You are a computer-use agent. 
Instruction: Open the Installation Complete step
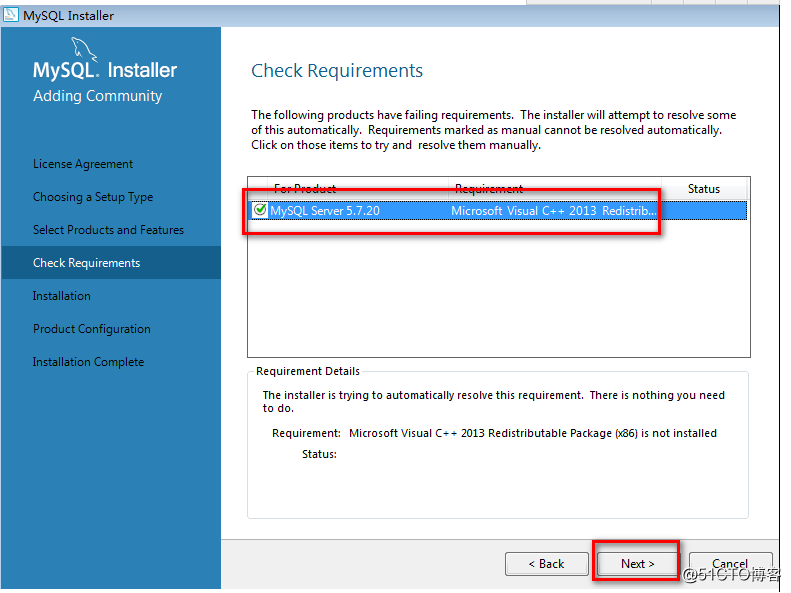tap(88, 362)
